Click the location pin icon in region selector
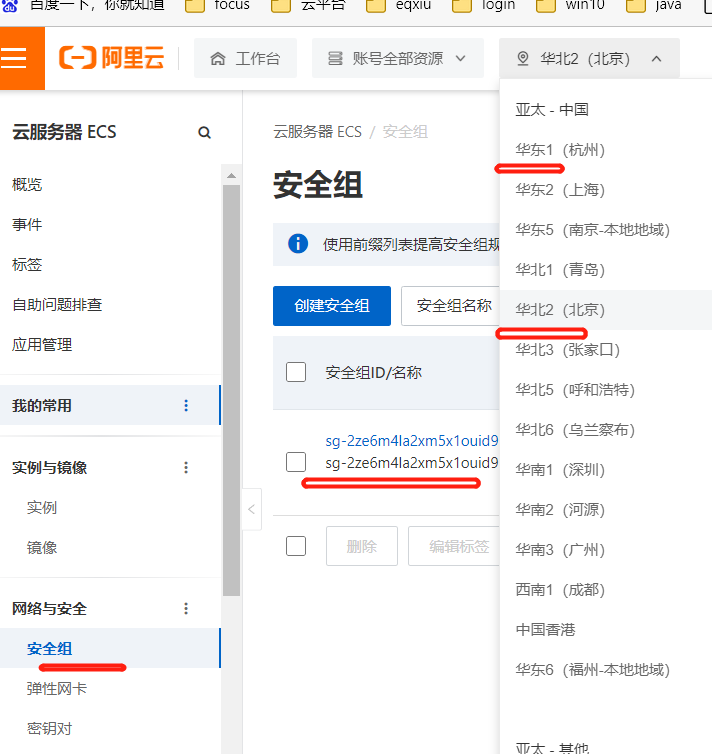 pos(523,59)
